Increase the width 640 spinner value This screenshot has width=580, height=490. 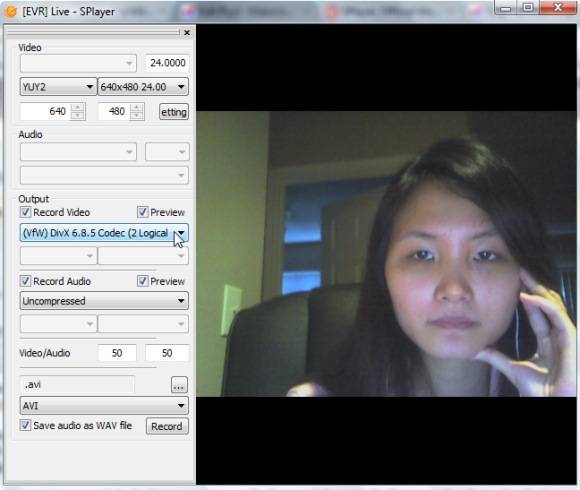click(77, 108)
